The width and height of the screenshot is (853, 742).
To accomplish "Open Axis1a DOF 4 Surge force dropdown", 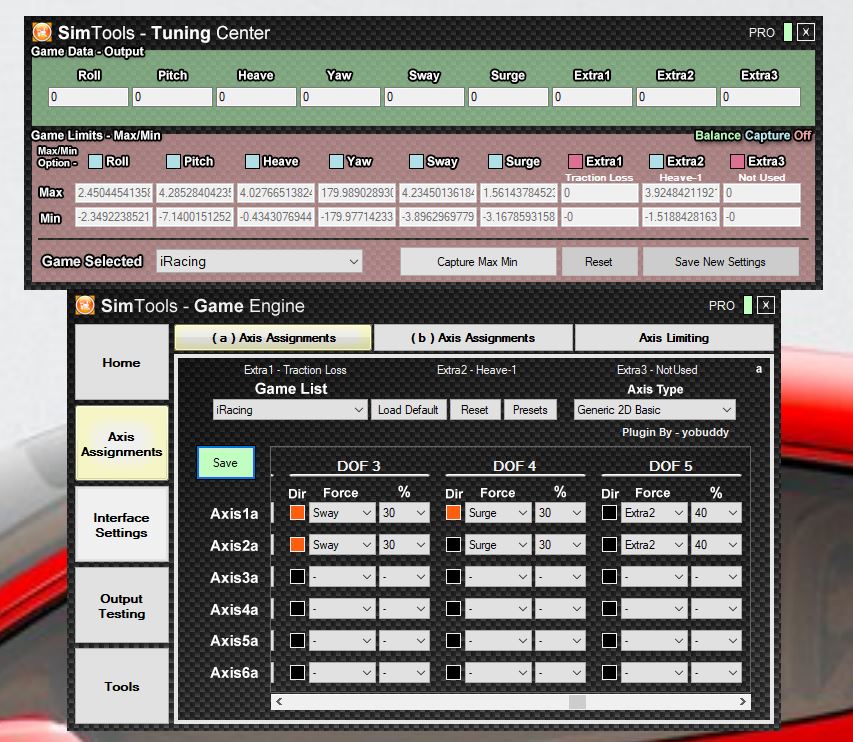I will [497, 512].
